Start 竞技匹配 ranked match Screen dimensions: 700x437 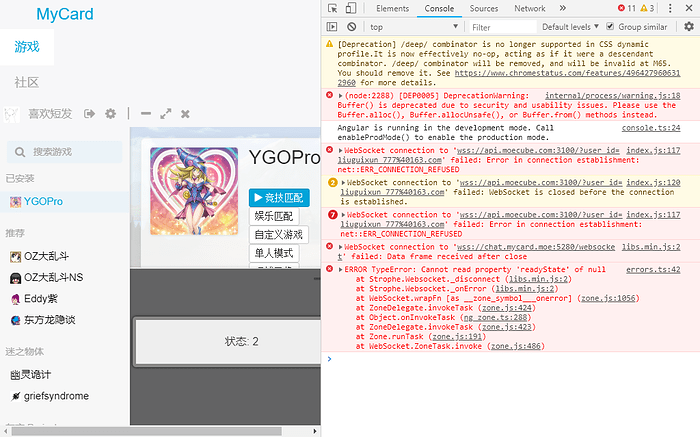click(x=279, y=198)
